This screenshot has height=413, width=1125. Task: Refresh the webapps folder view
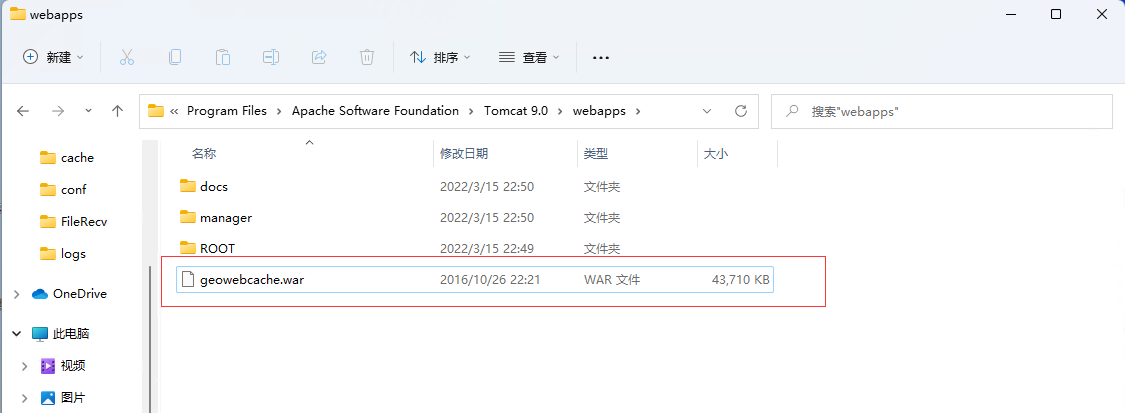click(x=742, y=111)
